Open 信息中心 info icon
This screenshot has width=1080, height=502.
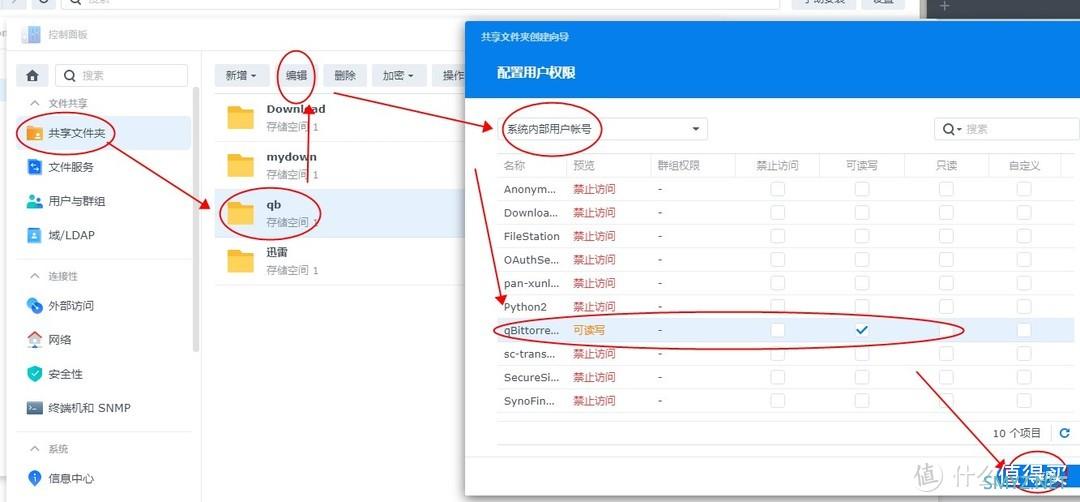pos(34,478)
